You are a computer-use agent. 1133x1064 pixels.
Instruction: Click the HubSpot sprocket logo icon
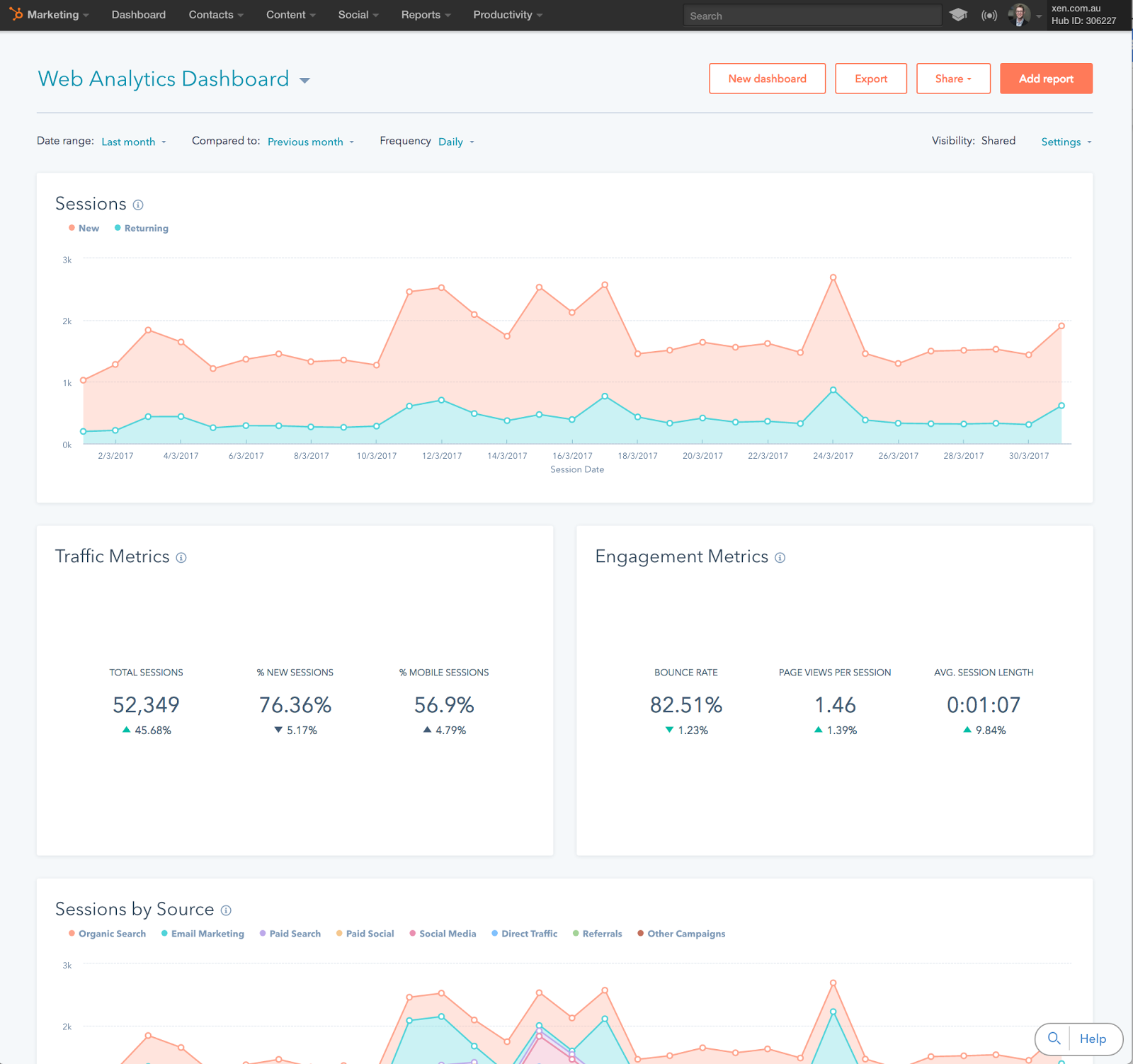pyautogui.click(x=16, y=14)
